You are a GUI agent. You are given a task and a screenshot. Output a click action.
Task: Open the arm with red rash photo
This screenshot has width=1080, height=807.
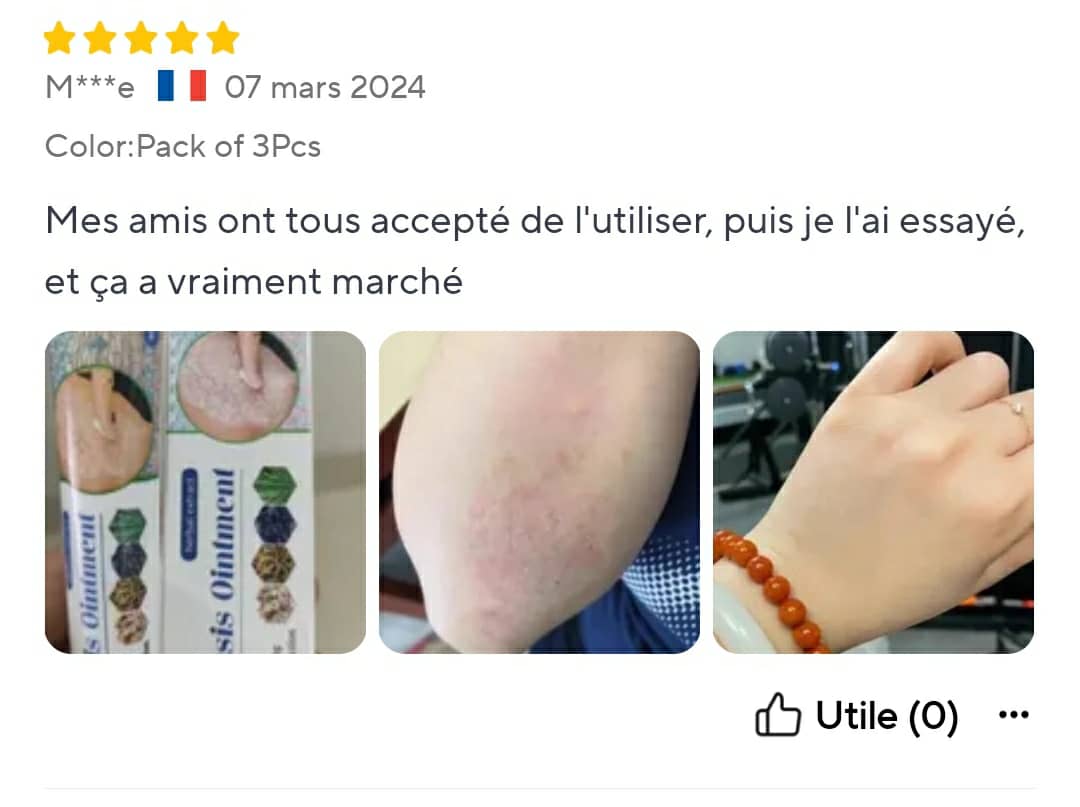pyautogui.click(x=539, y=492)
